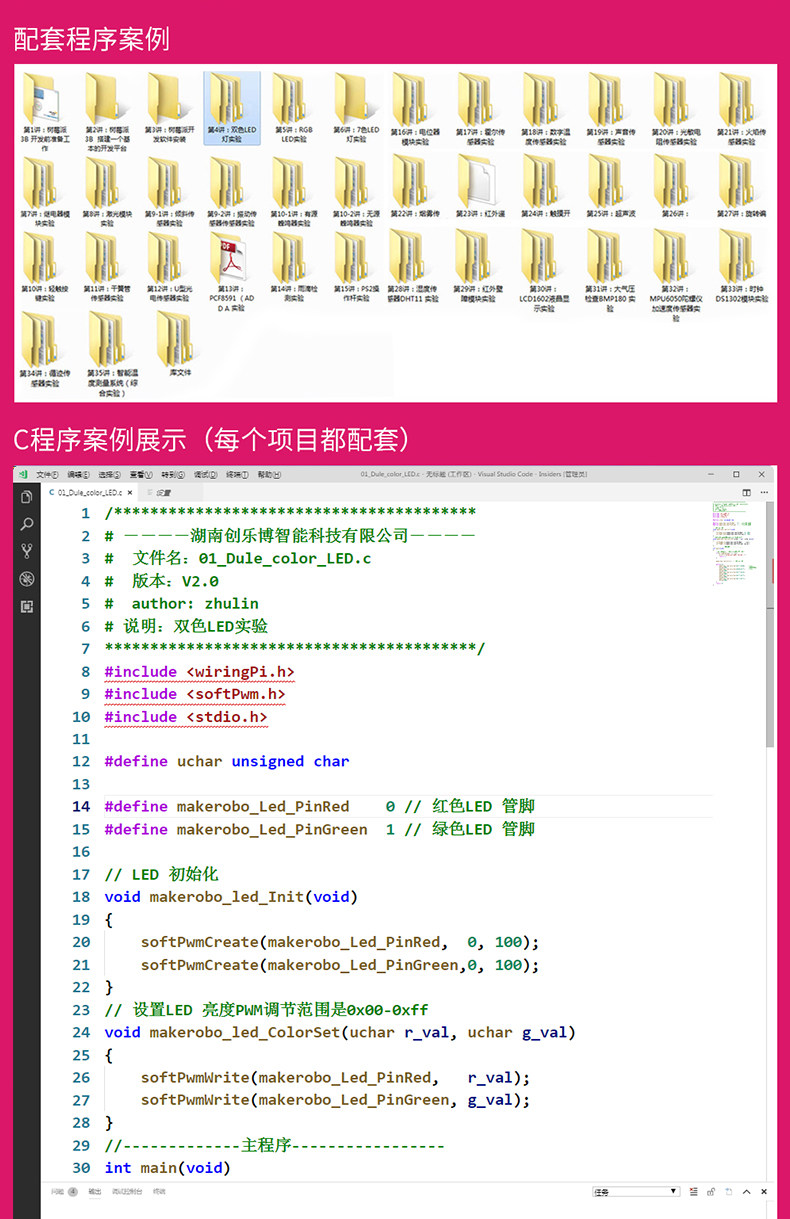Viewport: 790px width, 1219px height.
Task: Click the #define uchar unsigned char line
Action: [227, 761]
